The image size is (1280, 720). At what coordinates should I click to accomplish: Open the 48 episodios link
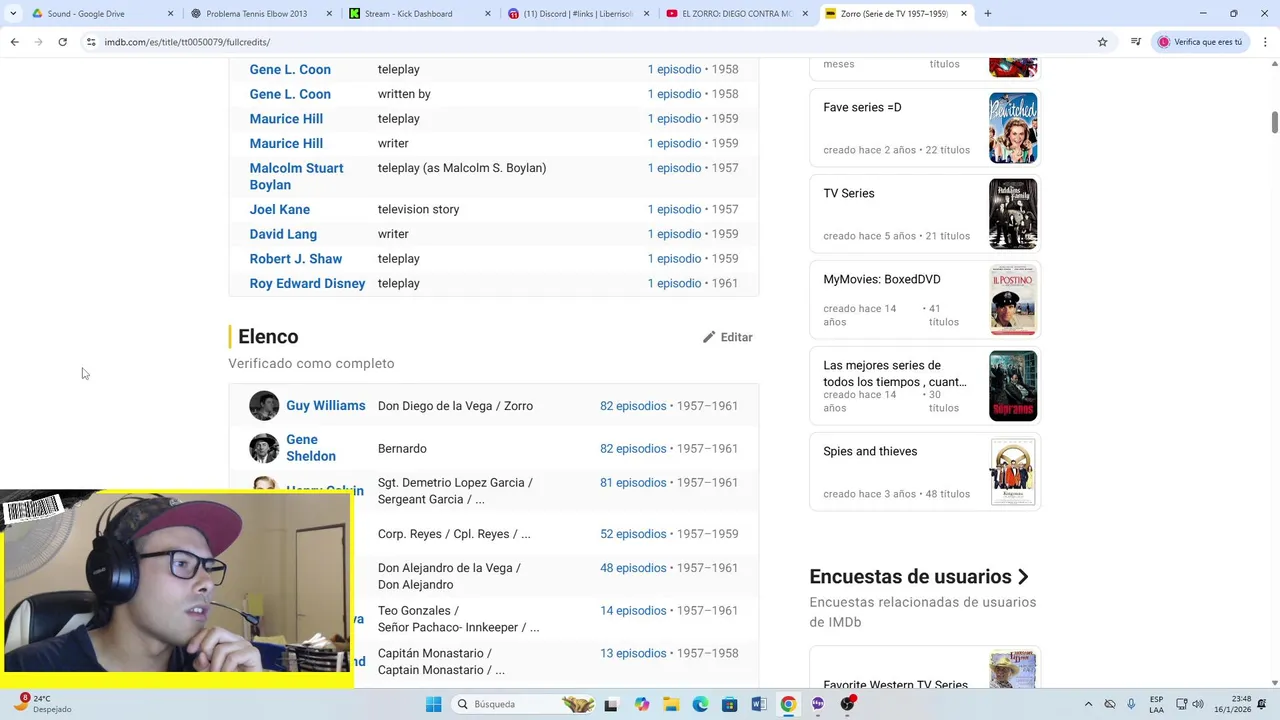pos(633,568)
